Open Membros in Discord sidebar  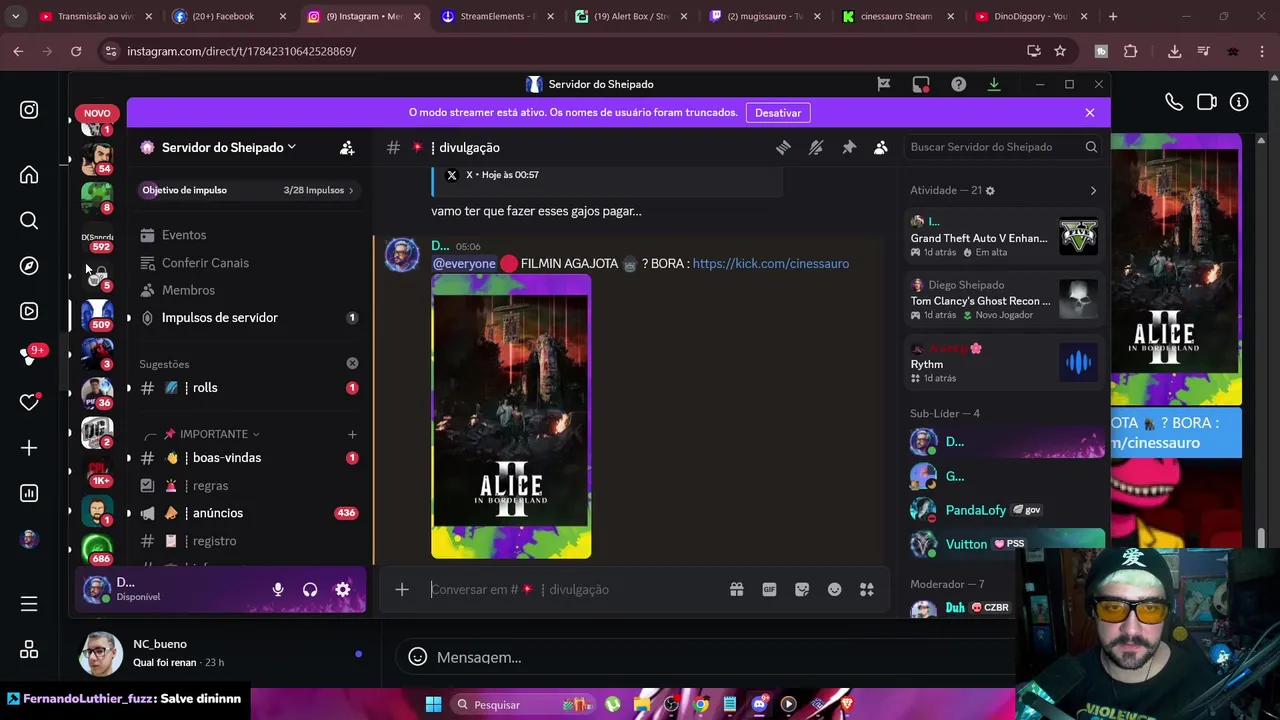[188, 290]
